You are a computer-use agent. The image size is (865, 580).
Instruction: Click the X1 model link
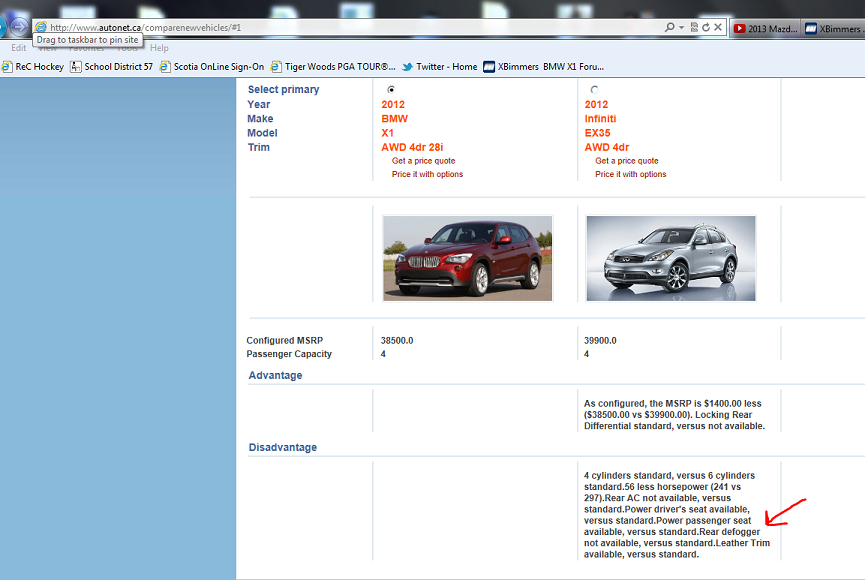coord(387,133)
